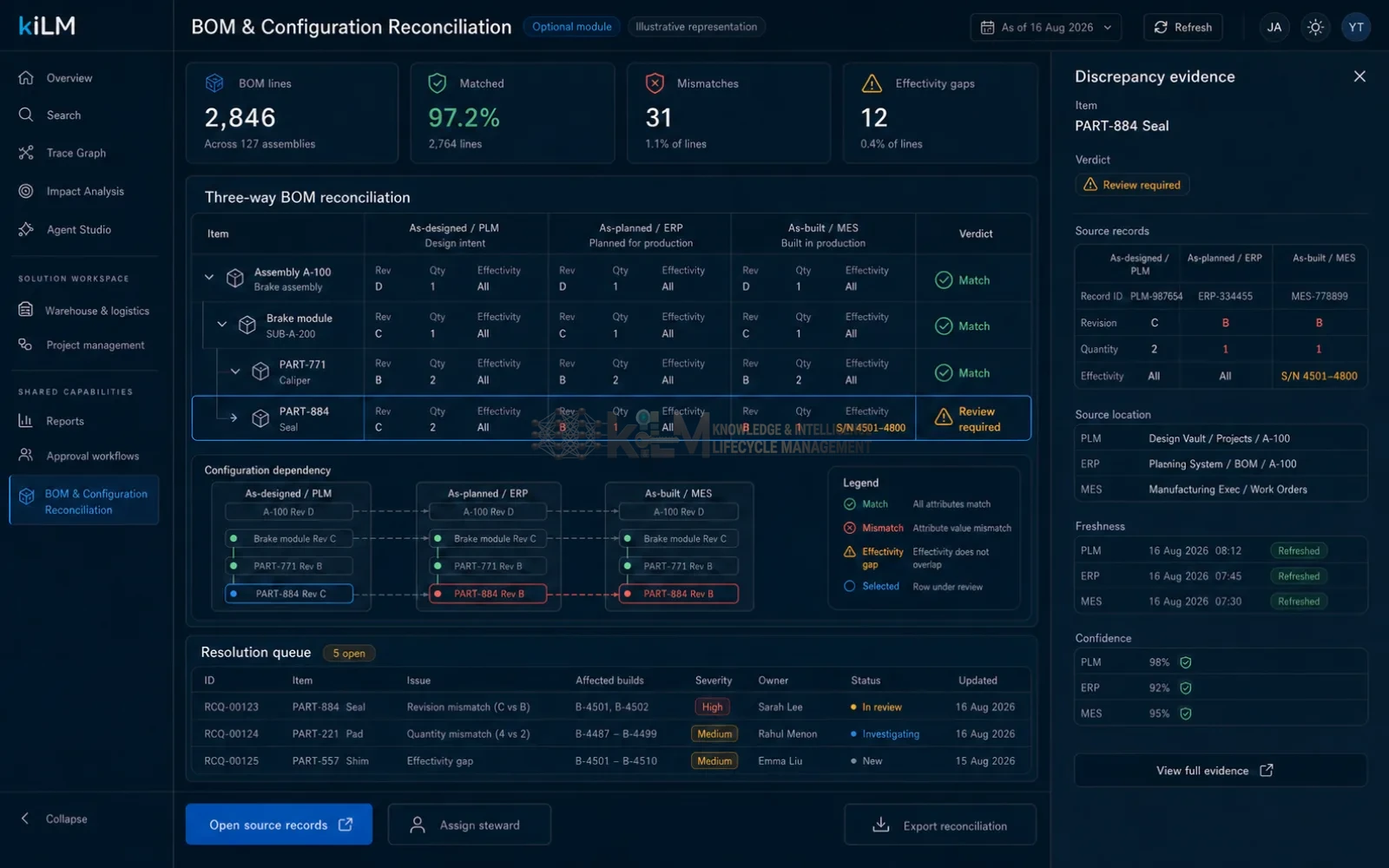Viewport: 1389px width, 868px height.
Task: Collapse the sidebar with Collapse chevron
Action: 25,819
